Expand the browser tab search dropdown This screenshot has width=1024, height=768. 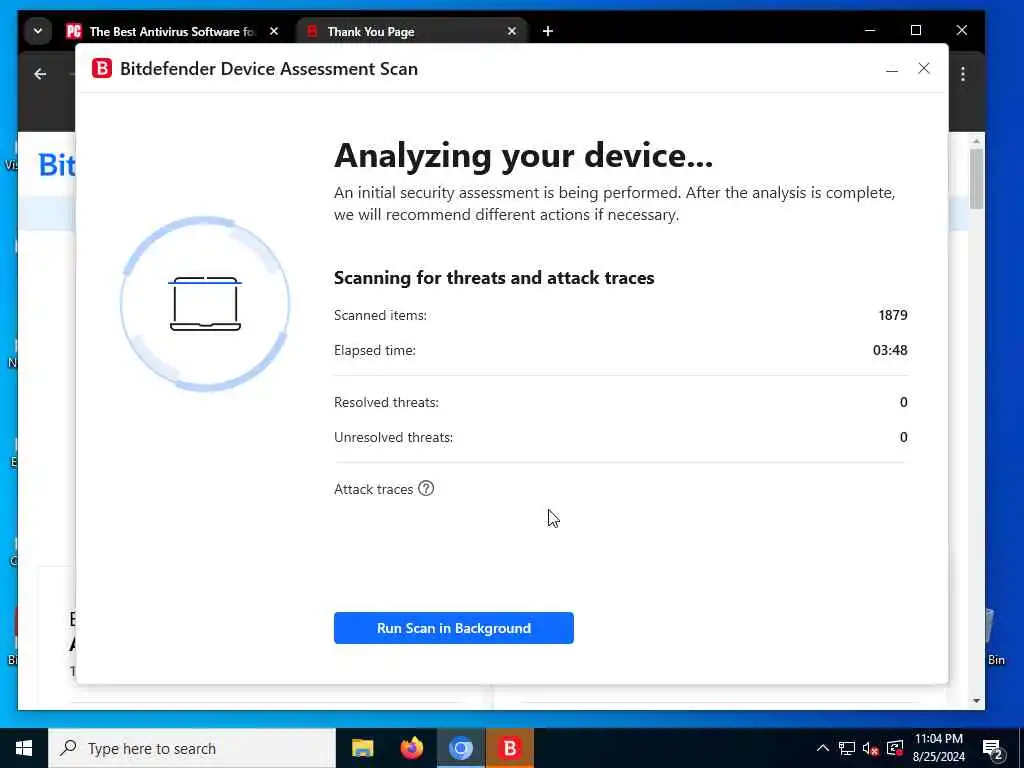coord(38,31)
